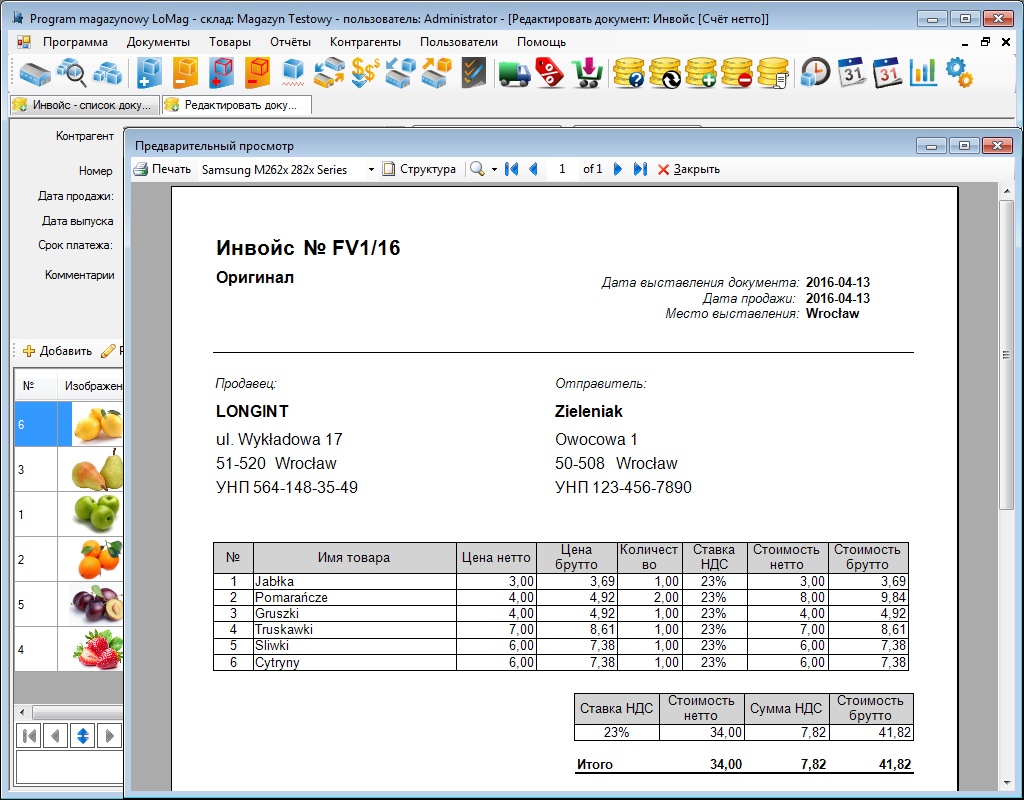Click the lemons product thumbnail
The width and height of the screenshot is (1024, 800).
click(x=97, y=424)
